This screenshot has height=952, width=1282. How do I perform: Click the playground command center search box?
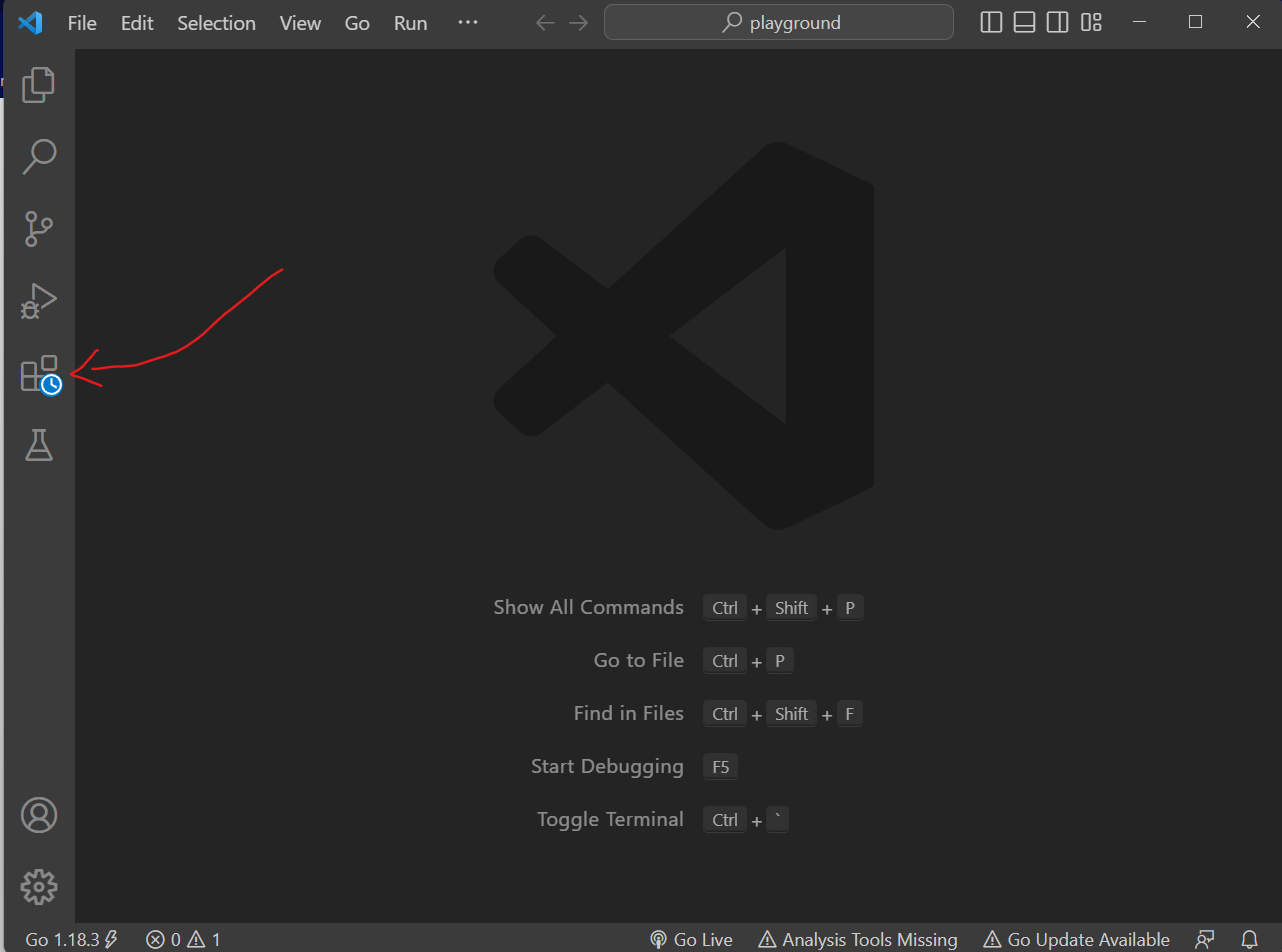pos(779,21)
